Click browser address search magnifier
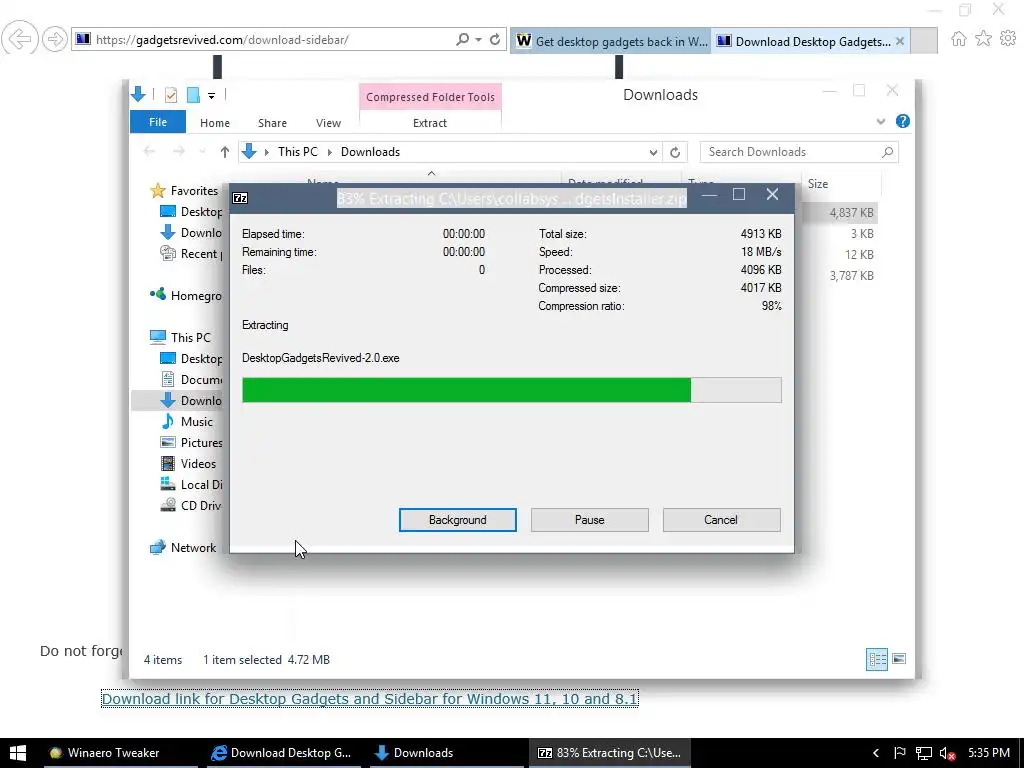This screenshot has width=1024, height=768. [462, 39]
